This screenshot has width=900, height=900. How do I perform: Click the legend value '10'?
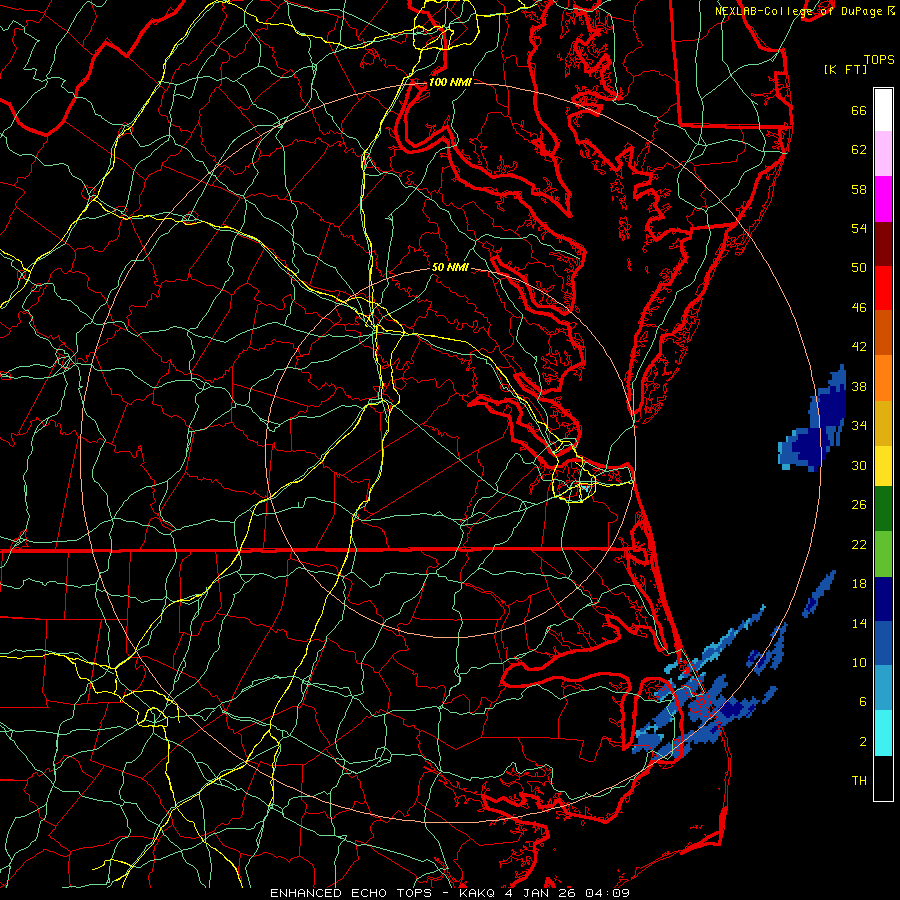(859, 662)
